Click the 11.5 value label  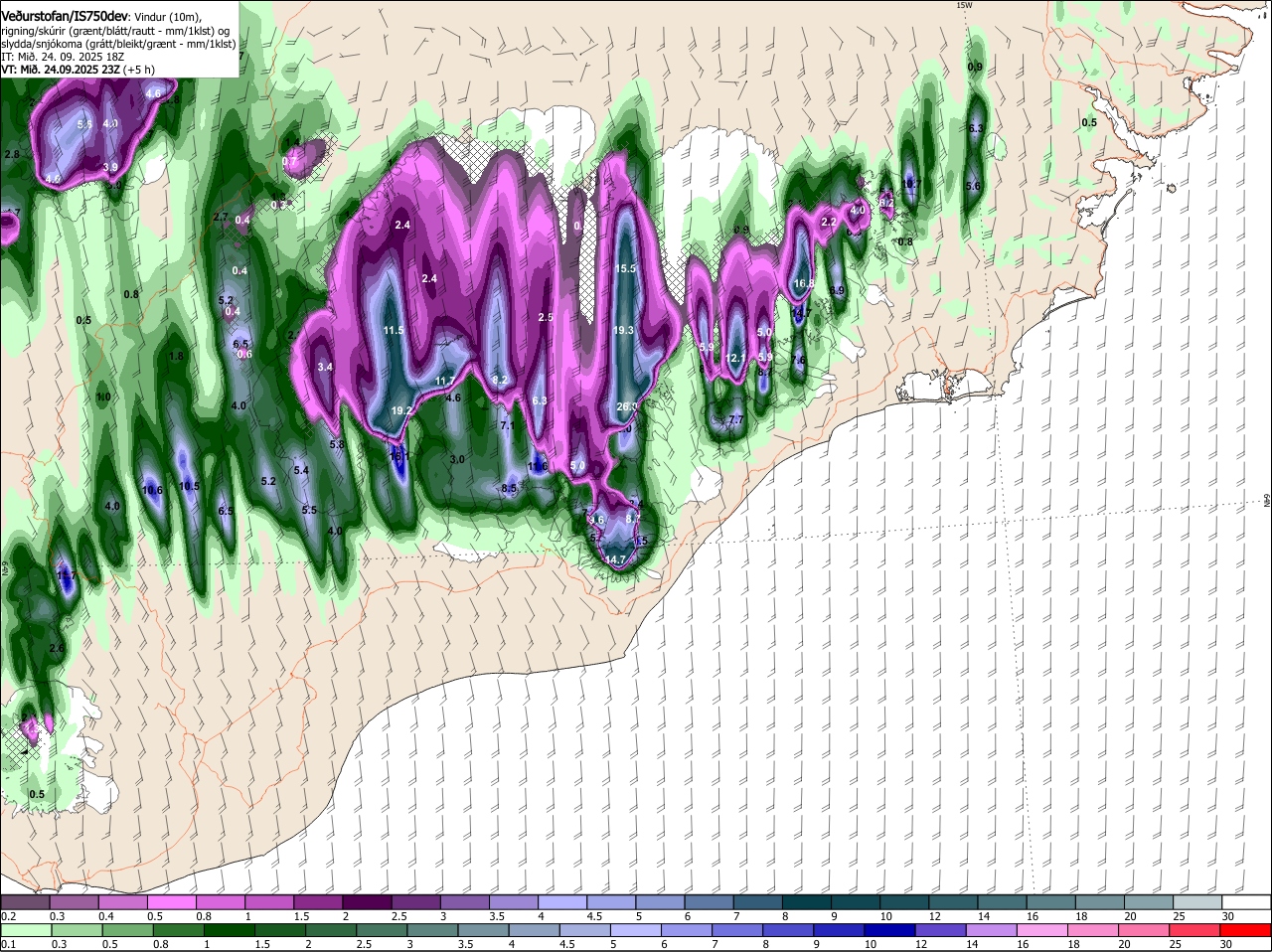point(393,330)
